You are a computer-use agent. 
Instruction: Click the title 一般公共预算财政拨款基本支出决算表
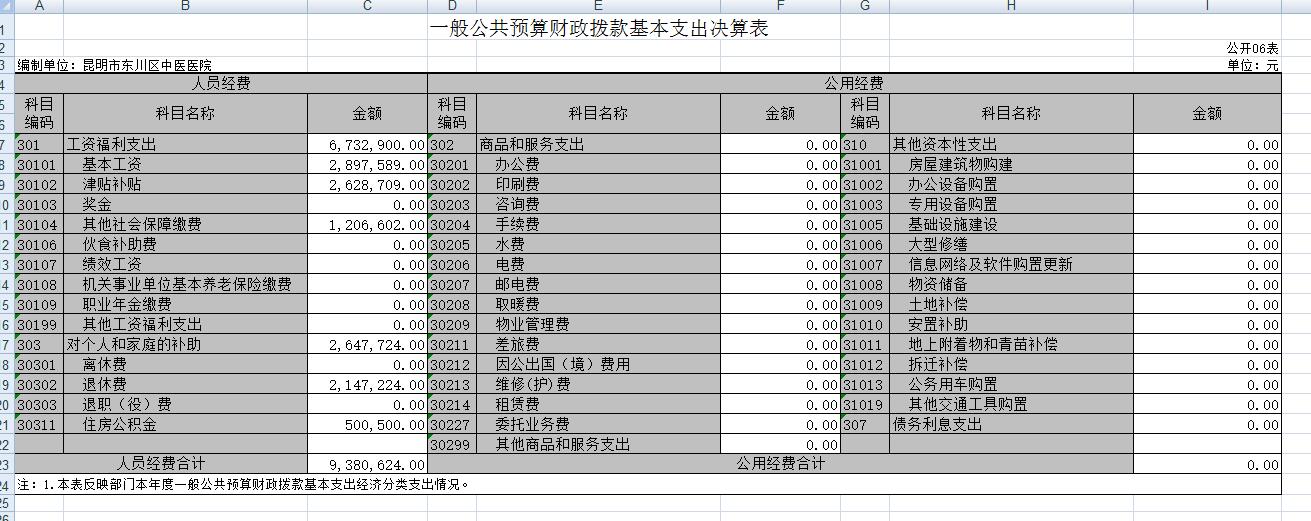598,28
